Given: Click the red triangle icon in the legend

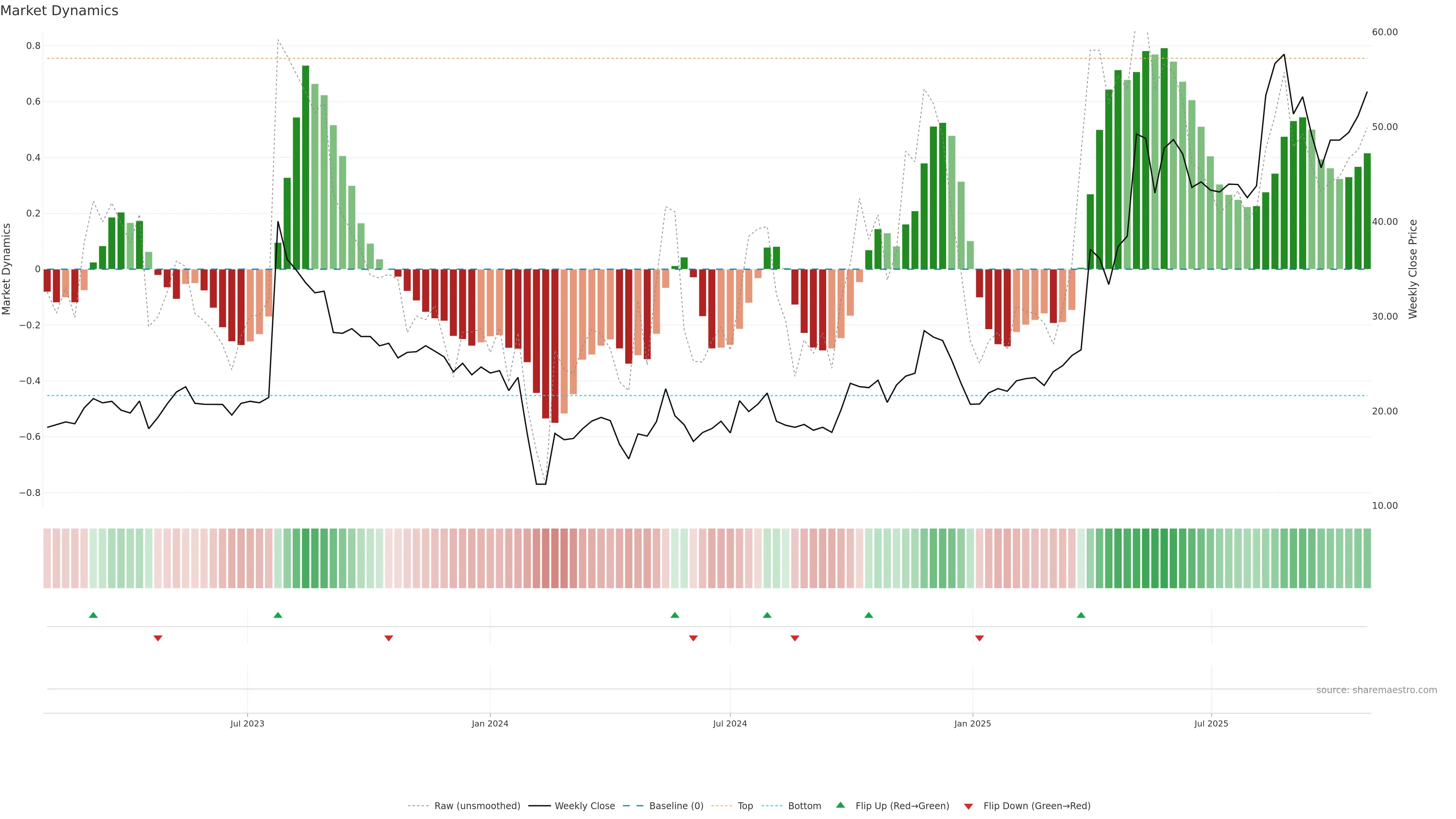Looking at the screenshot, I should coord(968,806).
